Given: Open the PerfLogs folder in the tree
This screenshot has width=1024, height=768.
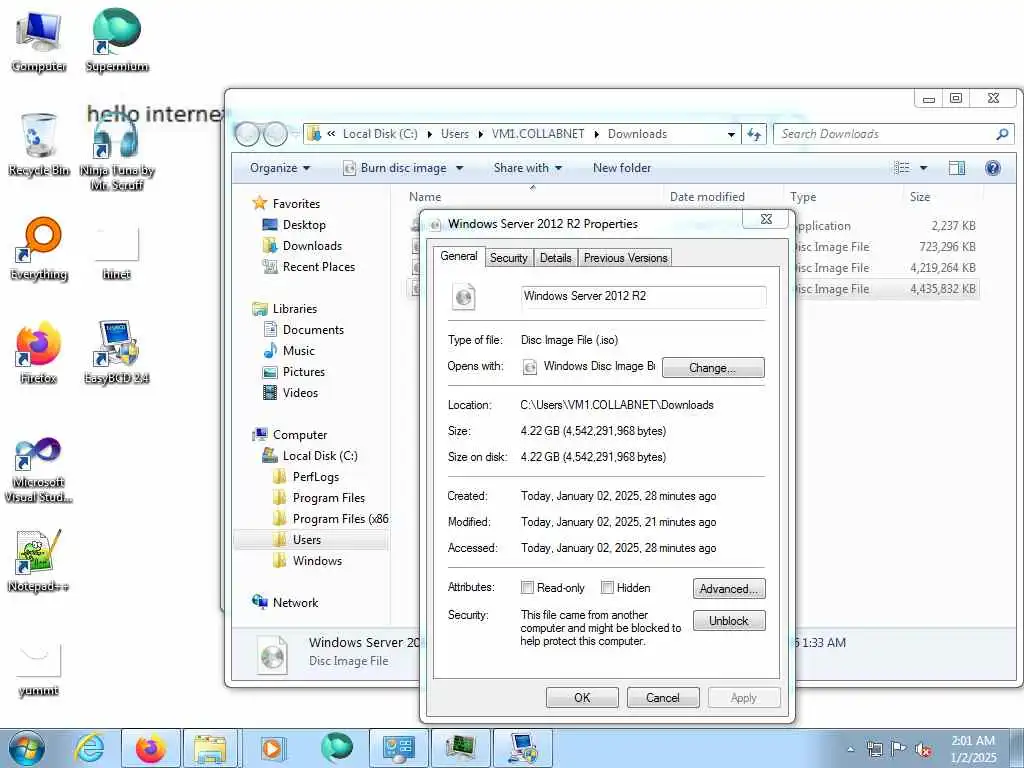Looking at the screenshot, I should pyautogui.click(x=306, y=477).
